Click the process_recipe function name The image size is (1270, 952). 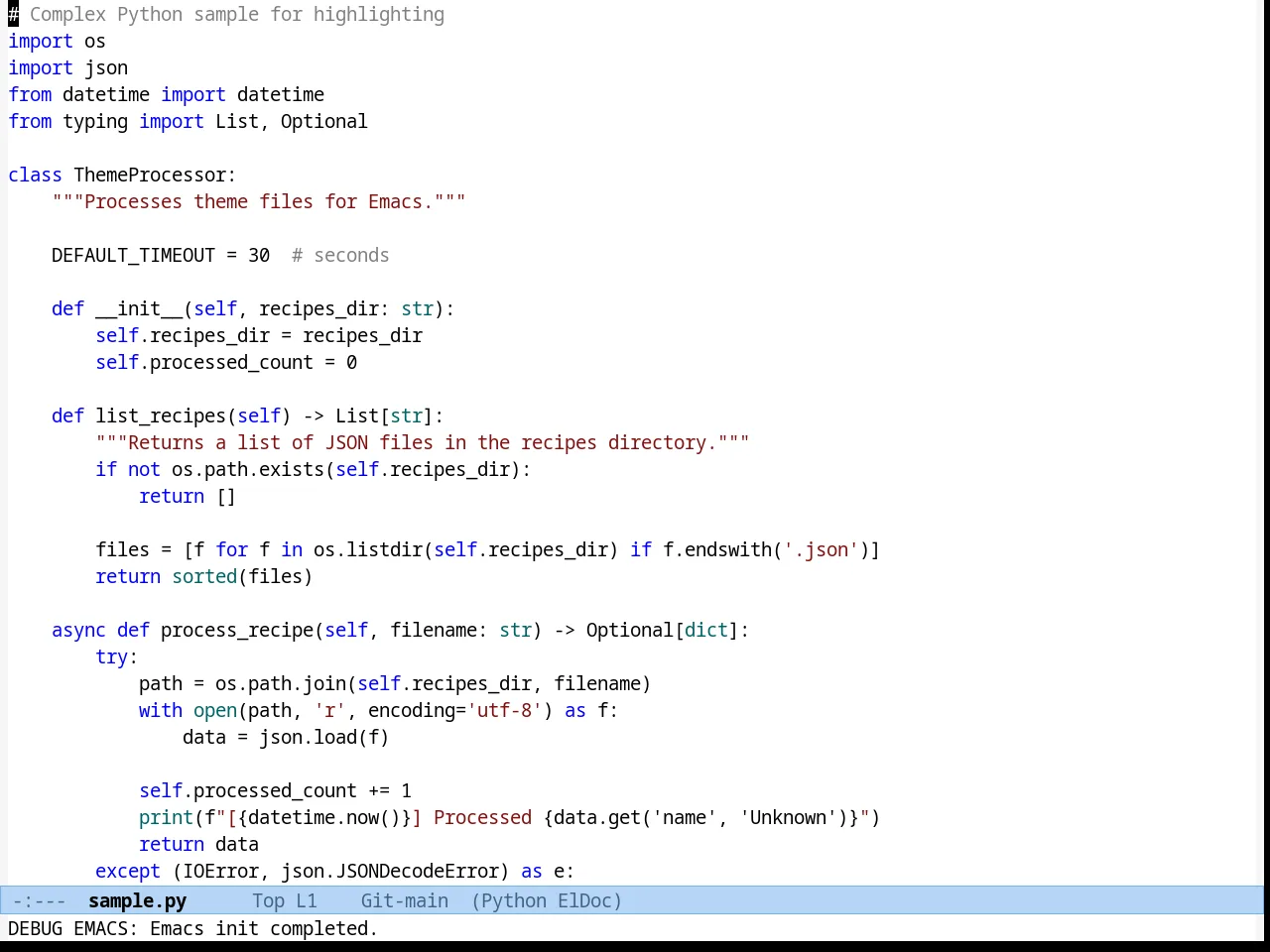coord(237,630)
